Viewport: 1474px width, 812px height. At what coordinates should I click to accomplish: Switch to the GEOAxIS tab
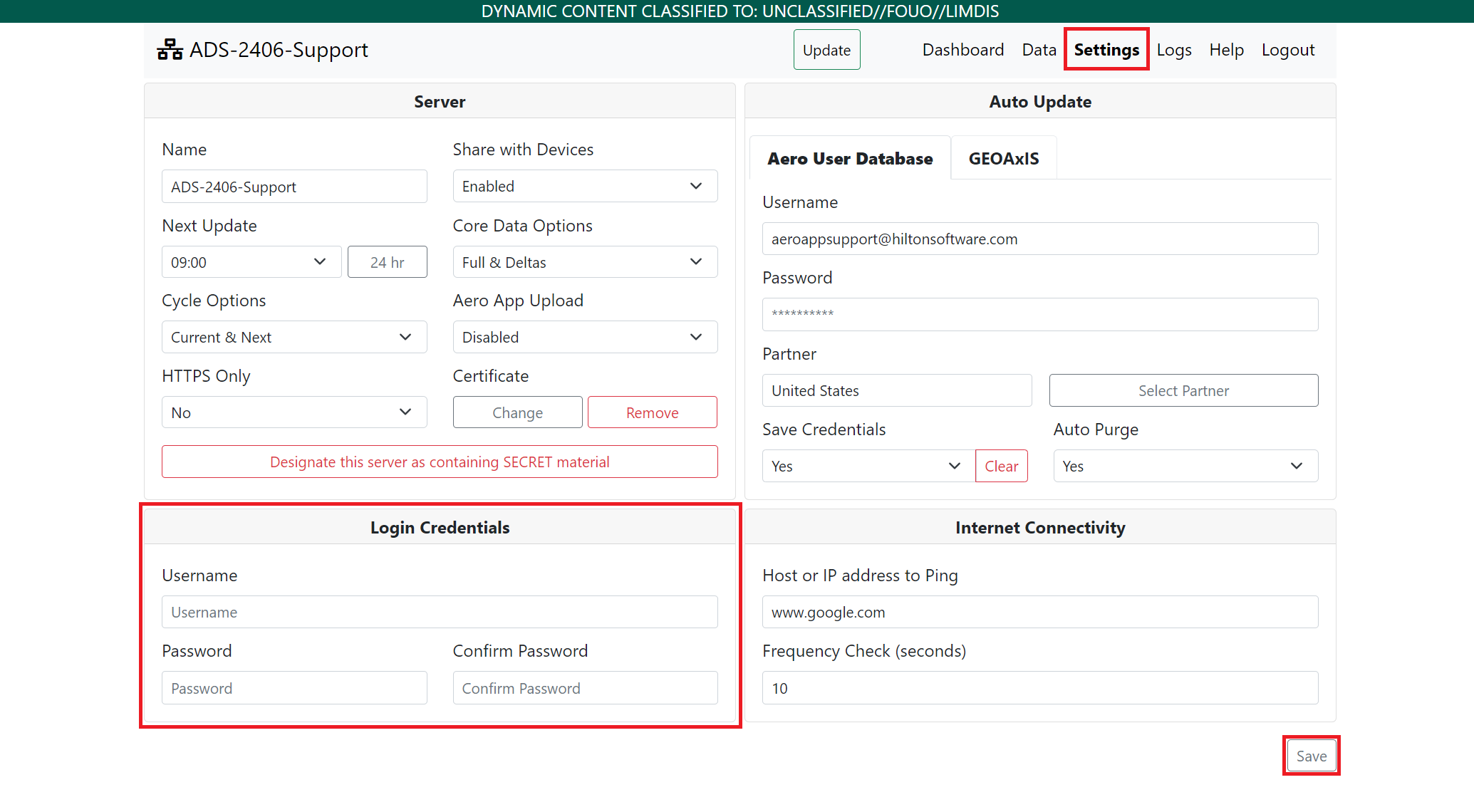click(1003, 158)
